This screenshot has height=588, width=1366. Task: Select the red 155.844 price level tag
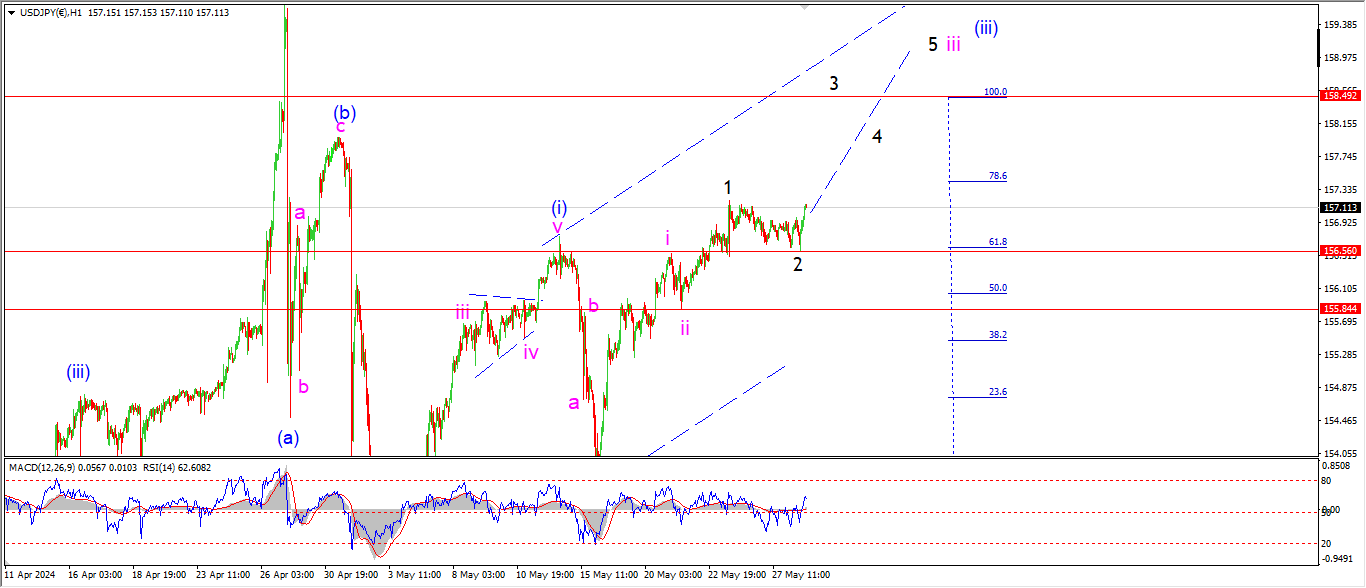click(1339, 310)
